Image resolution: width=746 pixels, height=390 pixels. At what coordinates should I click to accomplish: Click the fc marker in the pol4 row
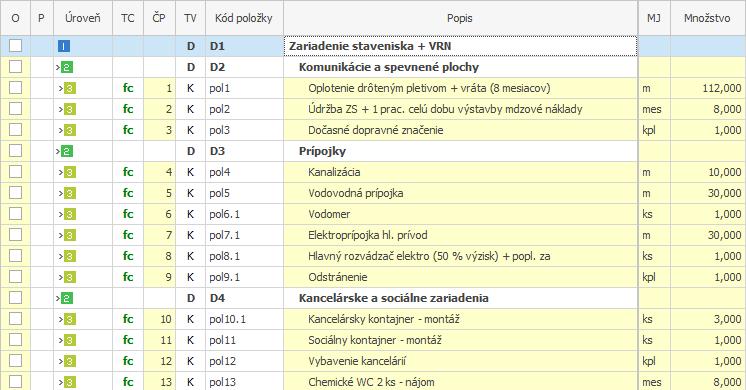coord(128,172)
